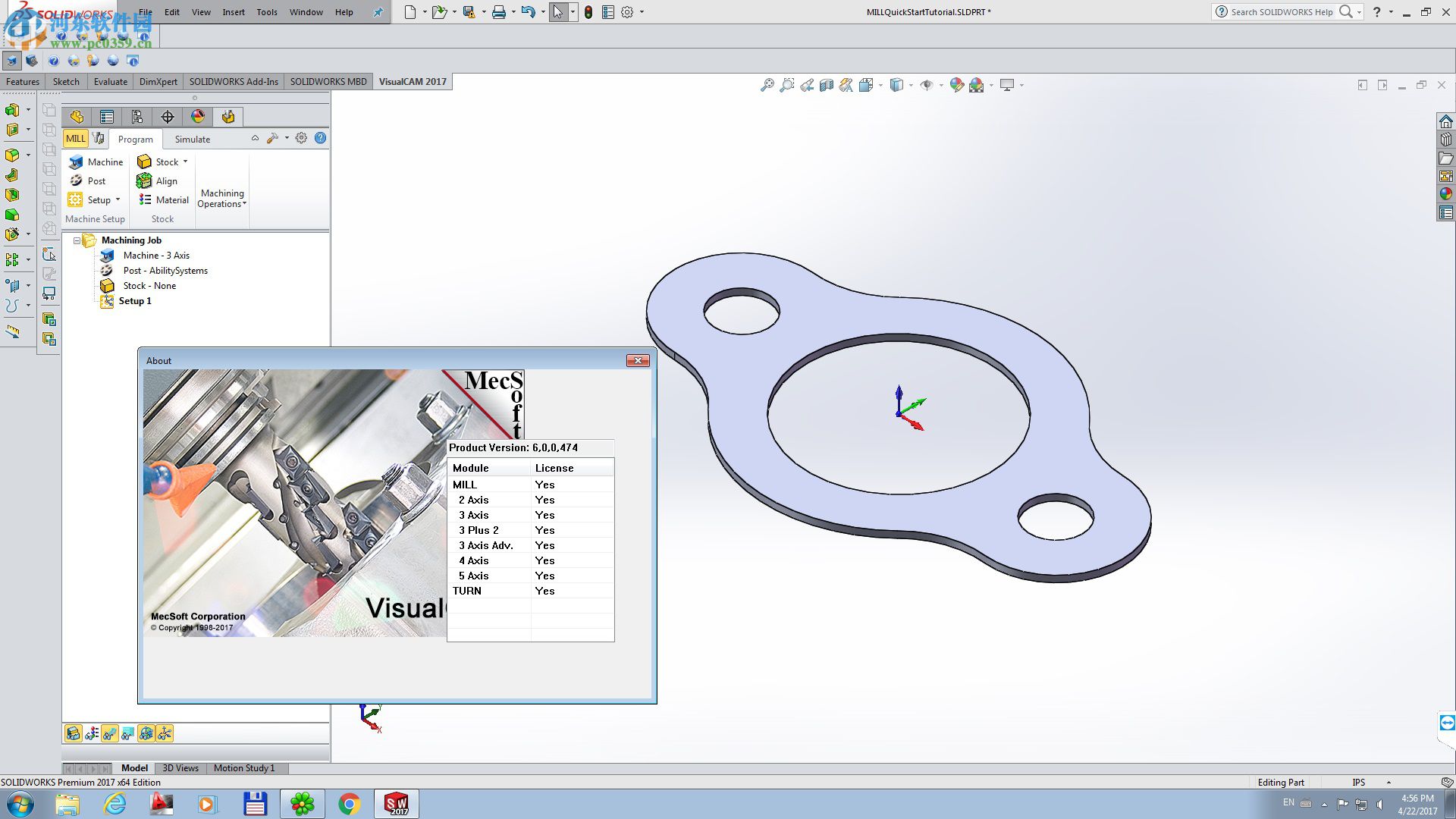Select the Setup icon in Machine Setup
Image resolution: width=1456 pixels, height=819 pixels.
coord(77,199)
